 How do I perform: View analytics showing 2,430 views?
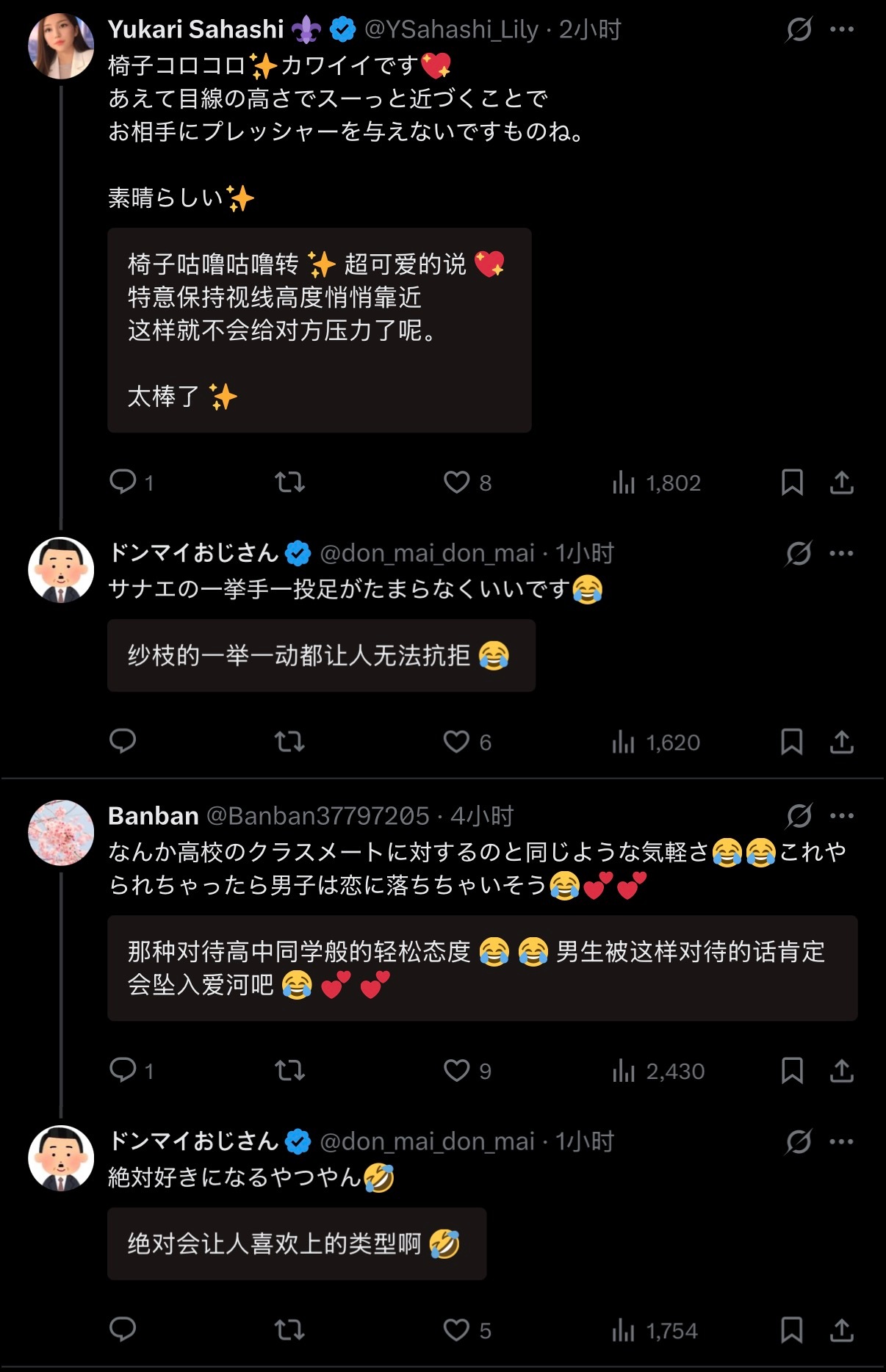[x=658, y=1071]
